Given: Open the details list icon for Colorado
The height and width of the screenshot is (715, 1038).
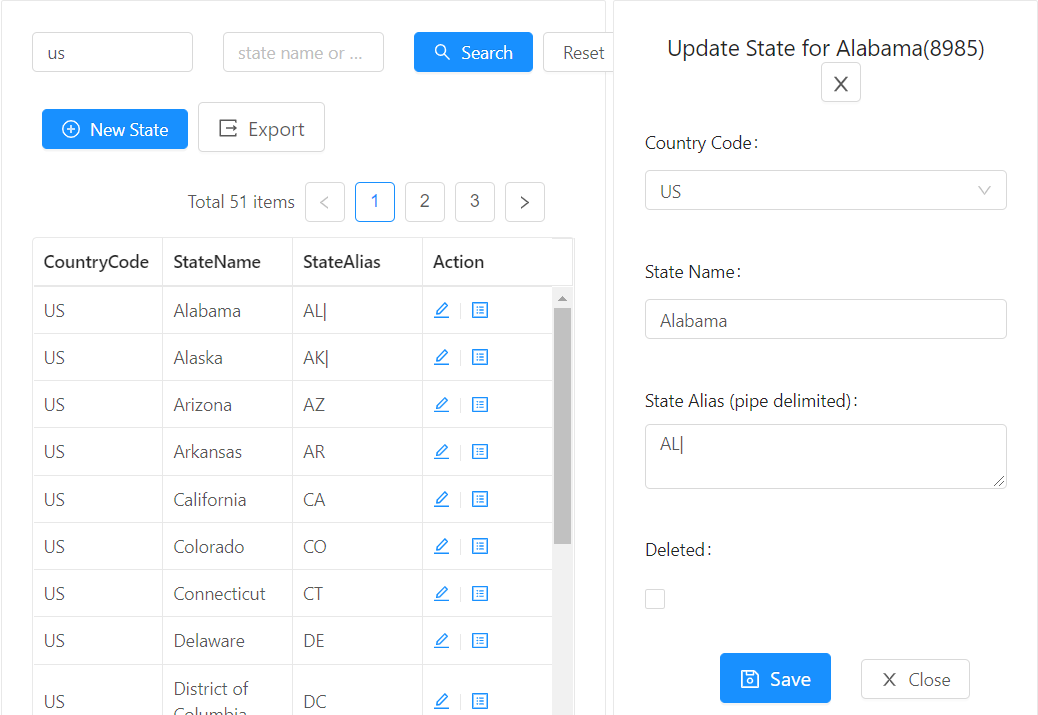Looking at the screenshot, I should [480, 546].
